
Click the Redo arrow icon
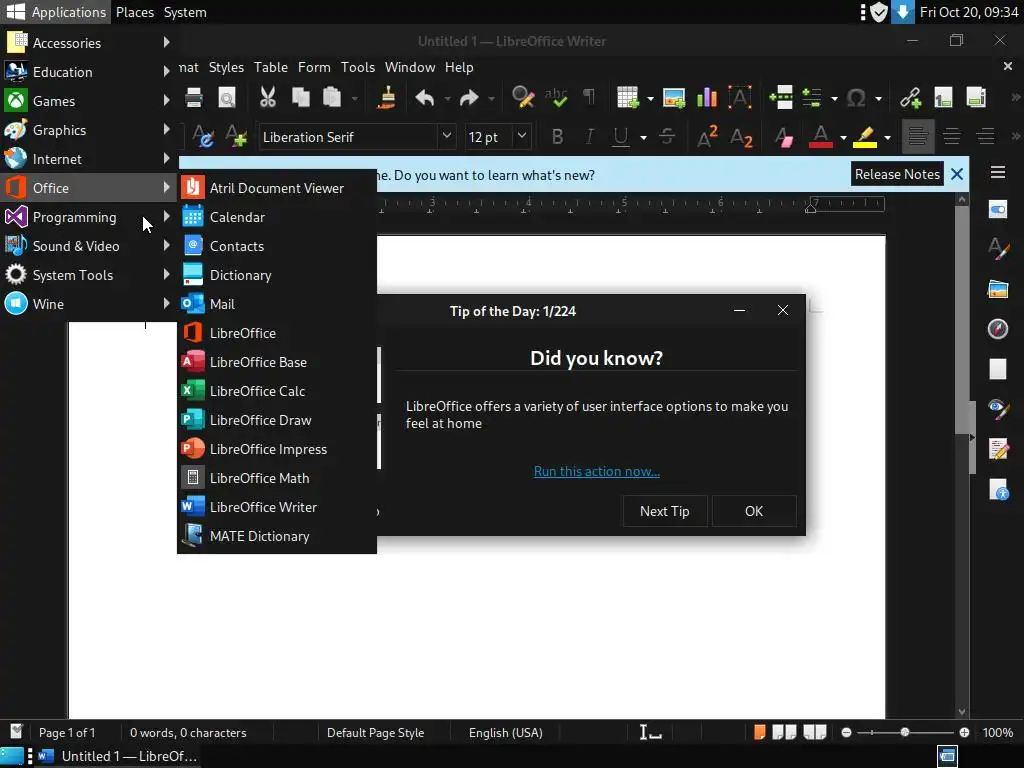tap(469, 98)
